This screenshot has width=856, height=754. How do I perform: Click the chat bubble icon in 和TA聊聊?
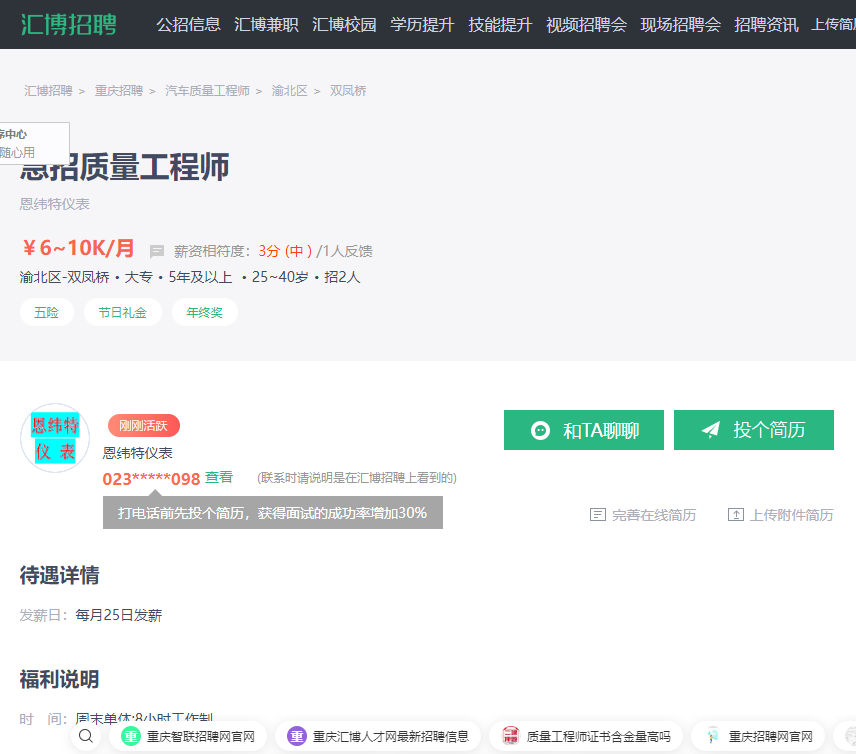[540, 430]
